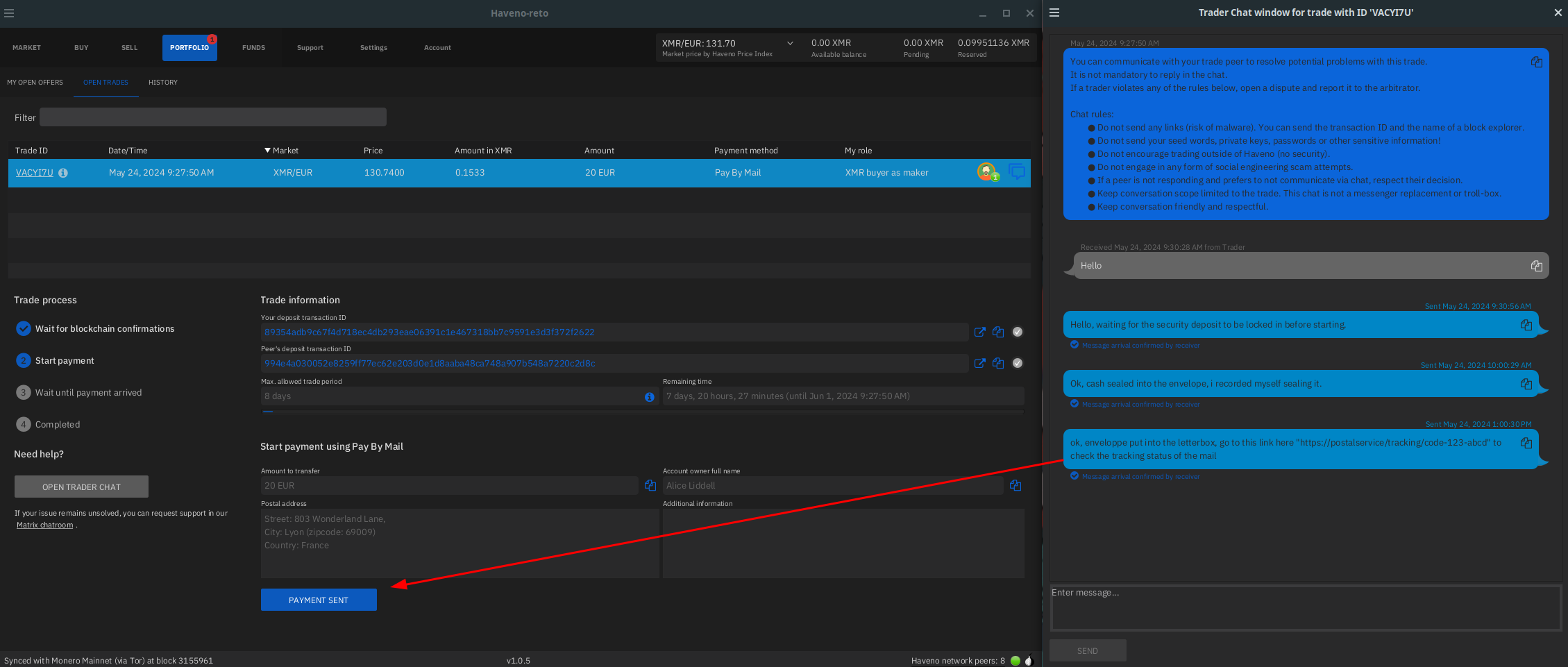Click the Haveno network peers: 8 status text
1568x667 pixels.
pyautogui.click(x=958, y=661)
